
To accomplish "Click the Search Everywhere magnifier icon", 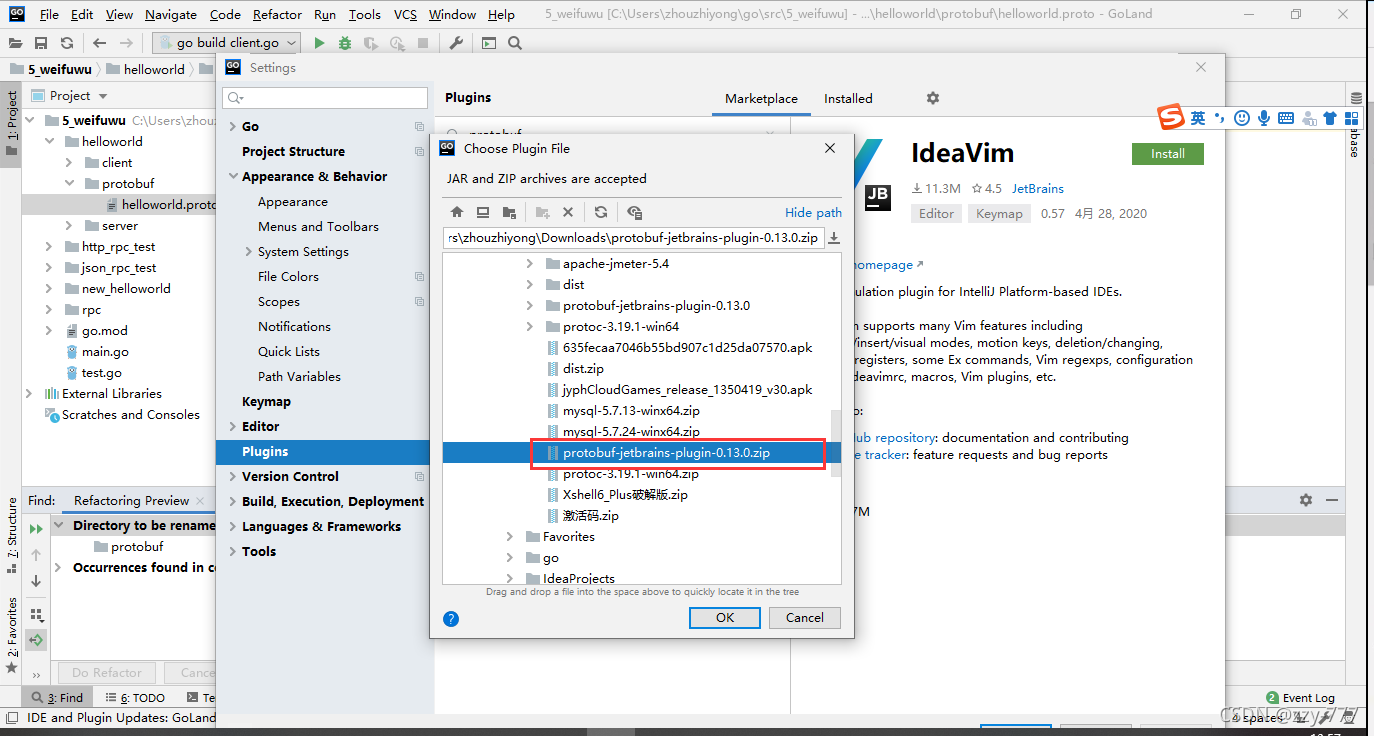I will 514,43.
